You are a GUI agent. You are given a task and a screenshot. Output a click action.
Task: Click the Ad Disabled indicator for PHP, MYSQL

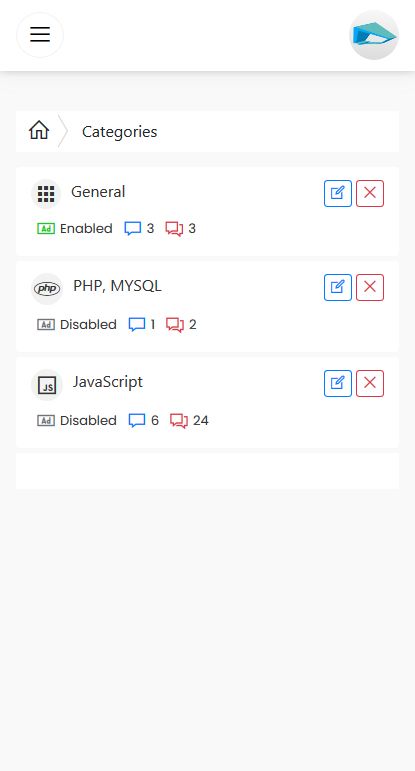(x=77, y=325)
